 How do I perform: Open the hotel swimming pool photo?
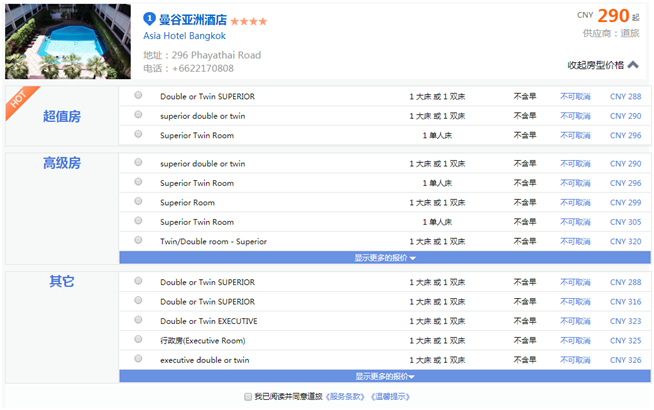[x=68, y=41]
